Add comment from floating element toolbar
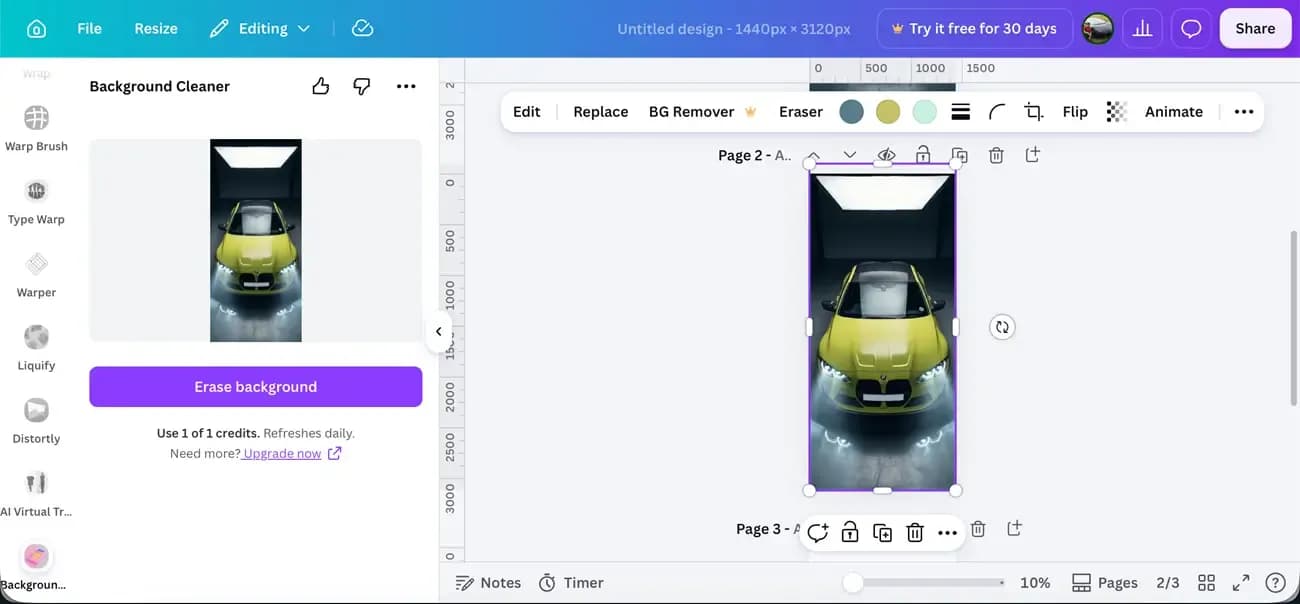 [818, 533]
